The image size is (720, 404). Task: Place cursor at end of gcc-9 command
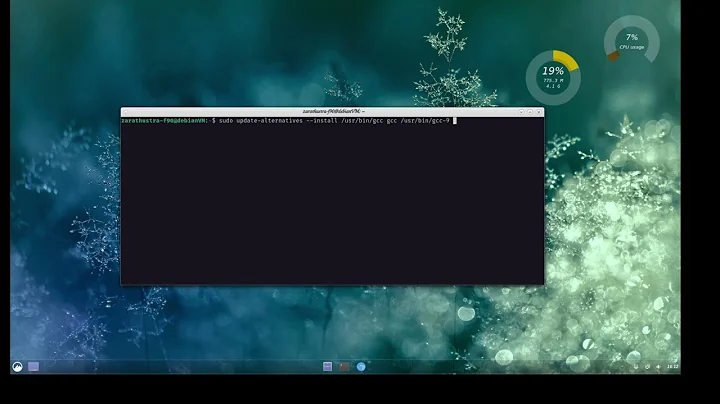pyautogui.click(x=454, y=120)
